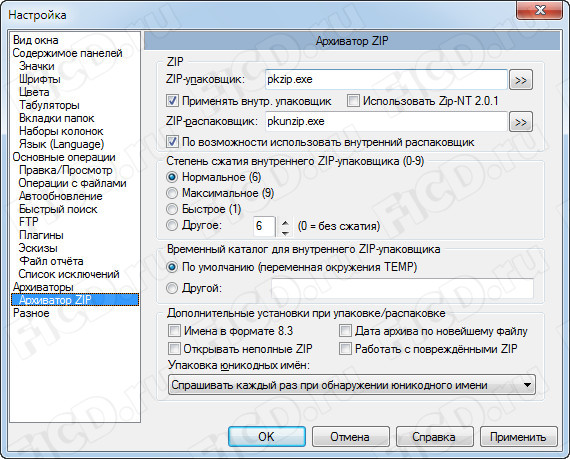Check 'Имена в формате 8.3' option

[x=174, y=331]
